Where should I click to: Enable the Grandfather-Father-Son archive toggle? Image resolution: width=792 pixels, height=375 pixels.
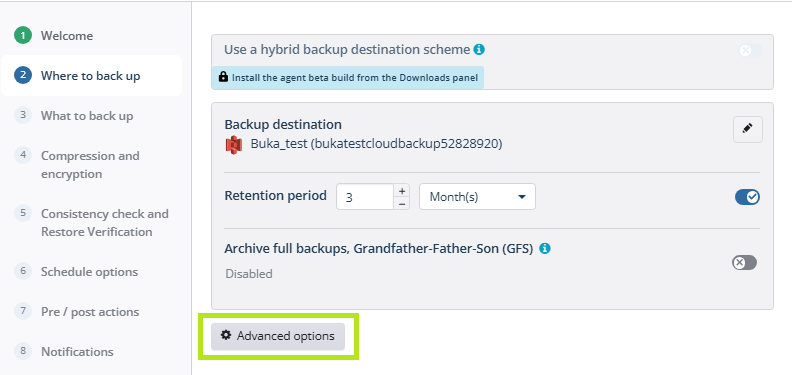745,263
